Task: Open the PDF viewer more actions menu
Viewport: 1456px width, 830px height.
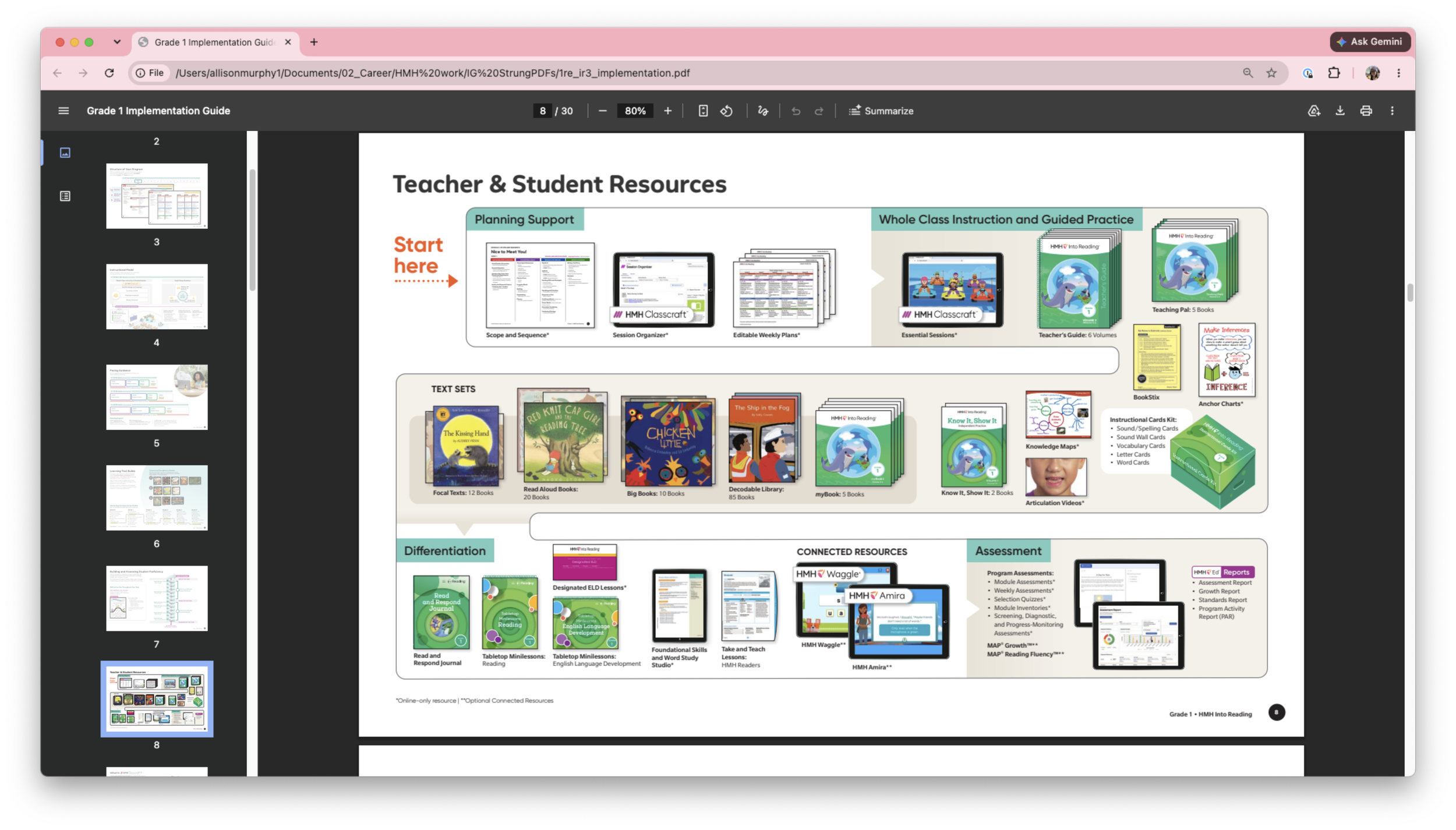Action: tap(1392, 111)
